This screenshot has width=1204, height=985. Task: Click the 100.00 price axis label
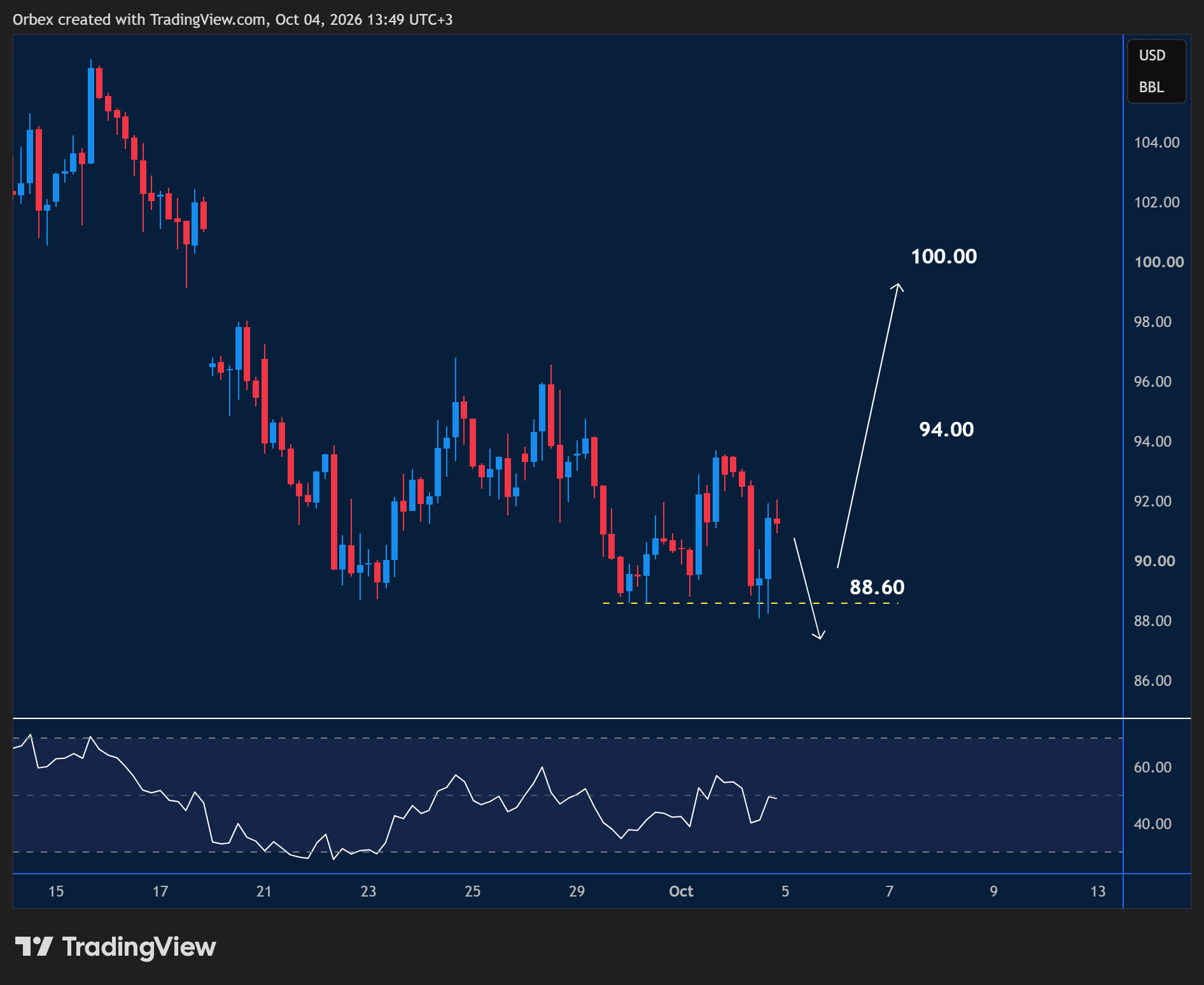pos(1159,262)
